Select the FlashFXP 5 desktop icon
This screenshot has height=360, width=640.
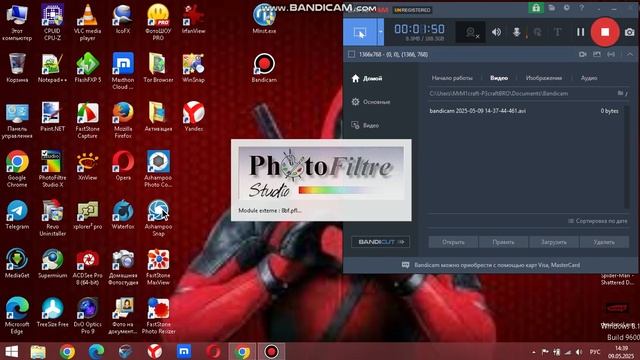tap(87, 68)
